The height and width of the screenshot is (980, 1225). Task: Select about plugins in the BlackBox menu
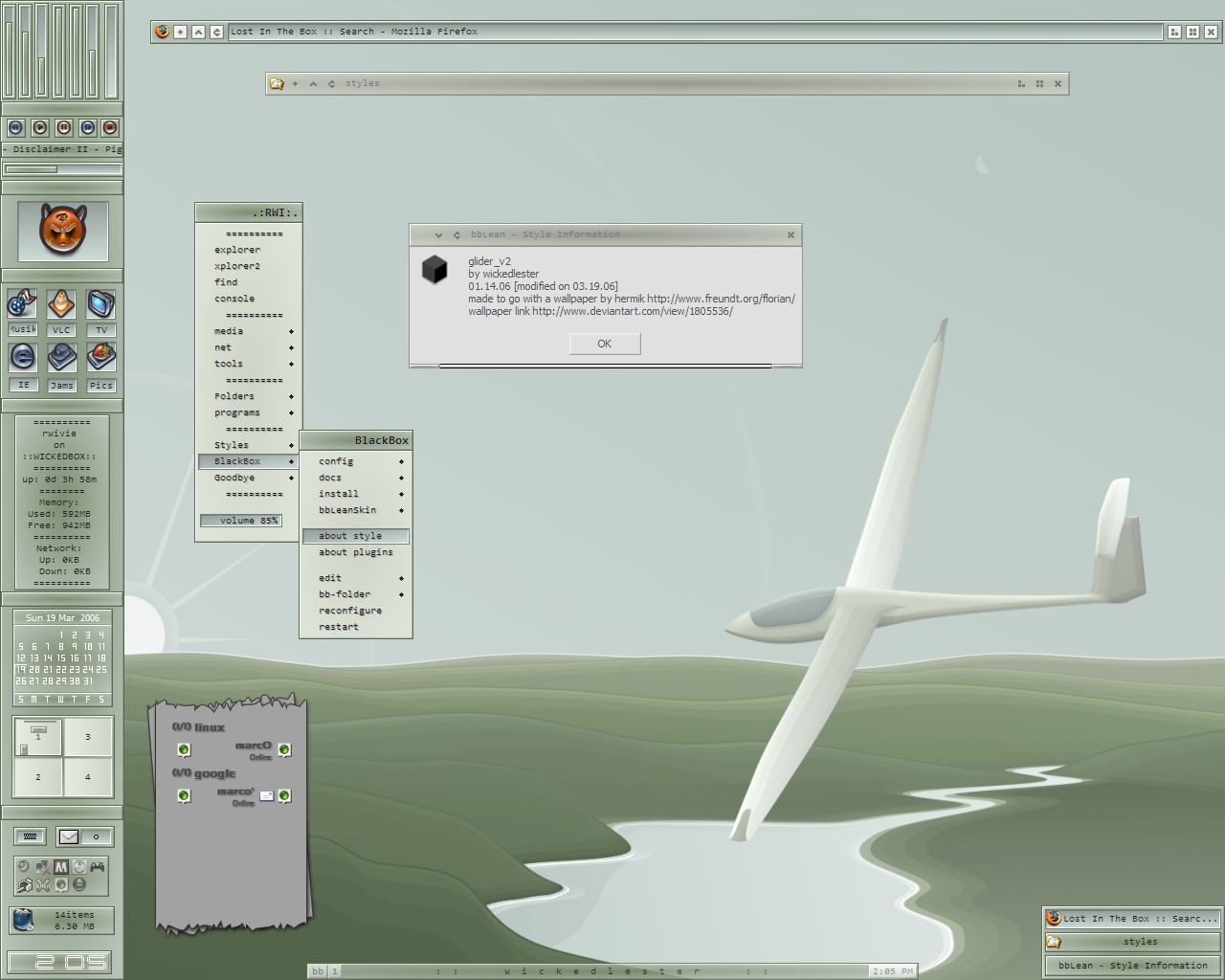tap(356, 552)
